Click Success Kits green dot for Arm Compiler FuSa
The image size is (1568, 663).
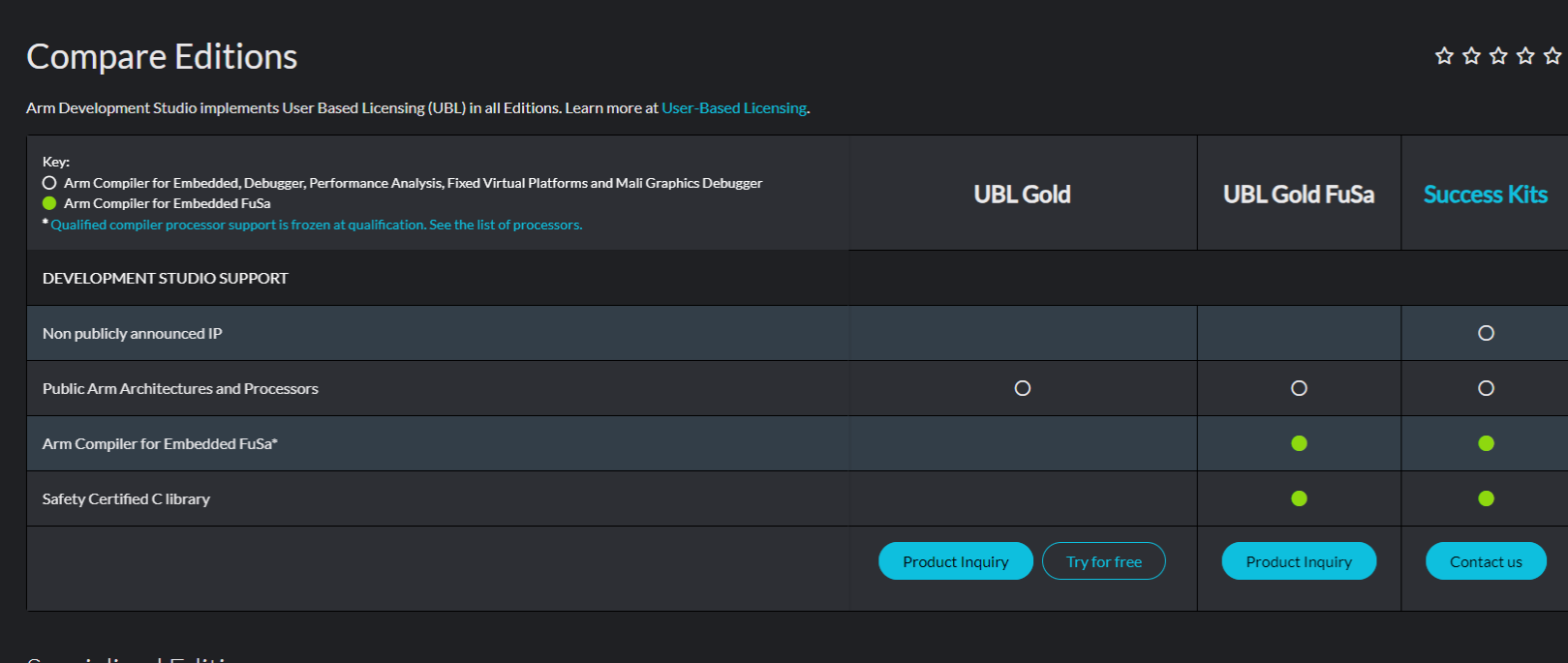[1486, 443]
